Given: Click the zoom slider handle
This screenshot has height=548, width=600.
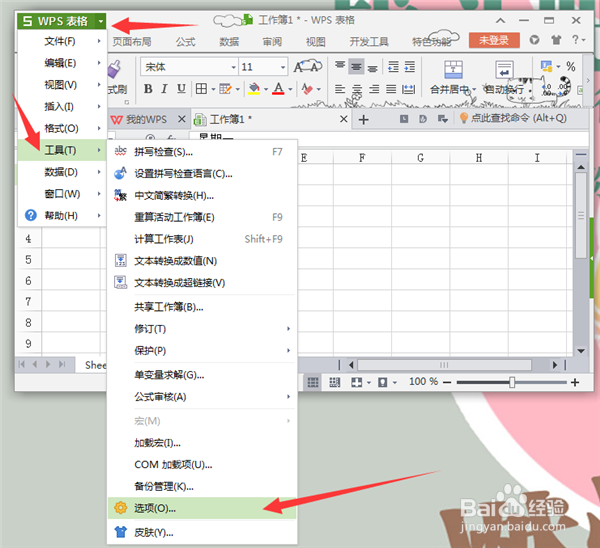Looking at the screenshot, I should click(x=512, y=382).
